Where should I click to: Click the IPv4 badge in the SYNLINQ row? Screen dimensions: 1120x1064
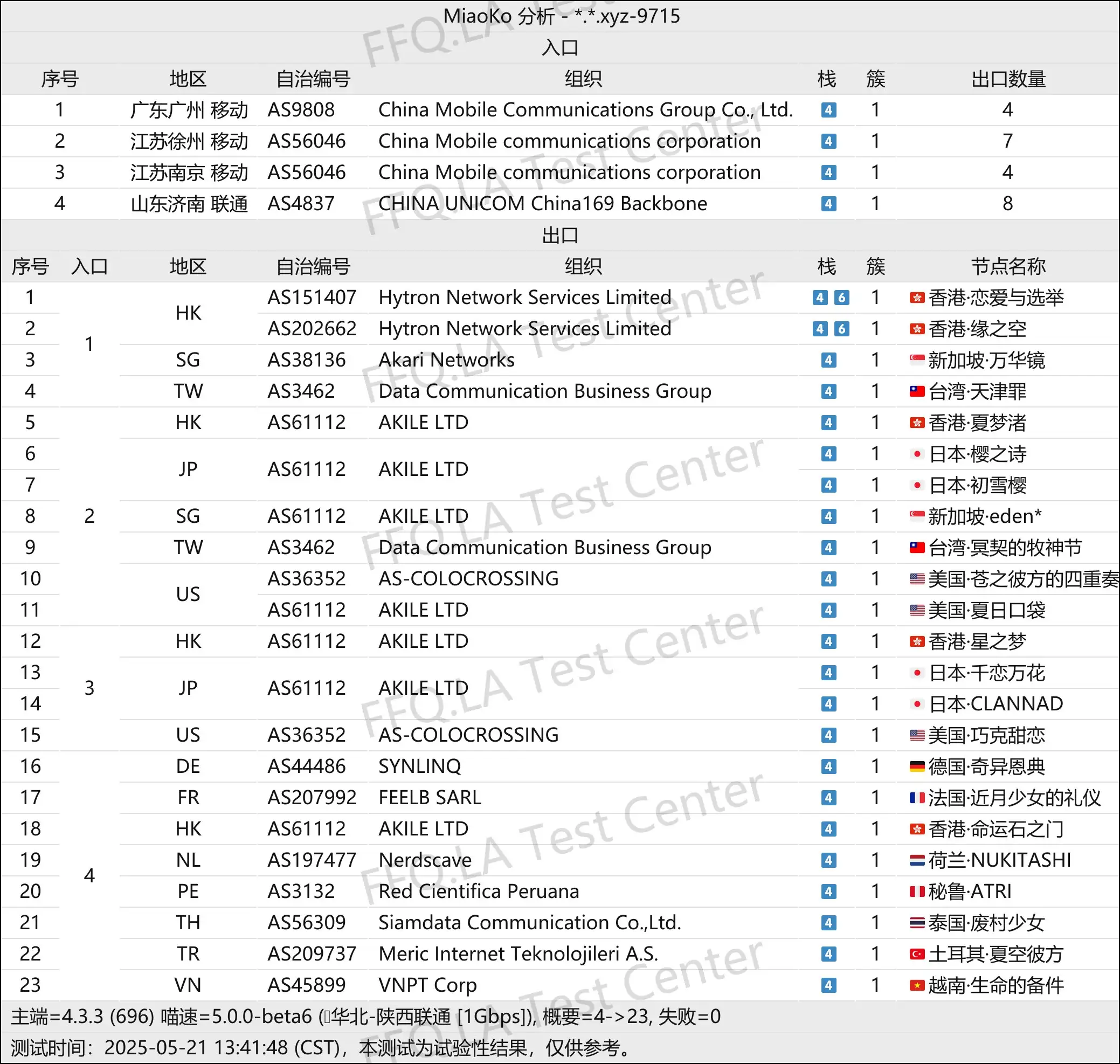point(828,766)
